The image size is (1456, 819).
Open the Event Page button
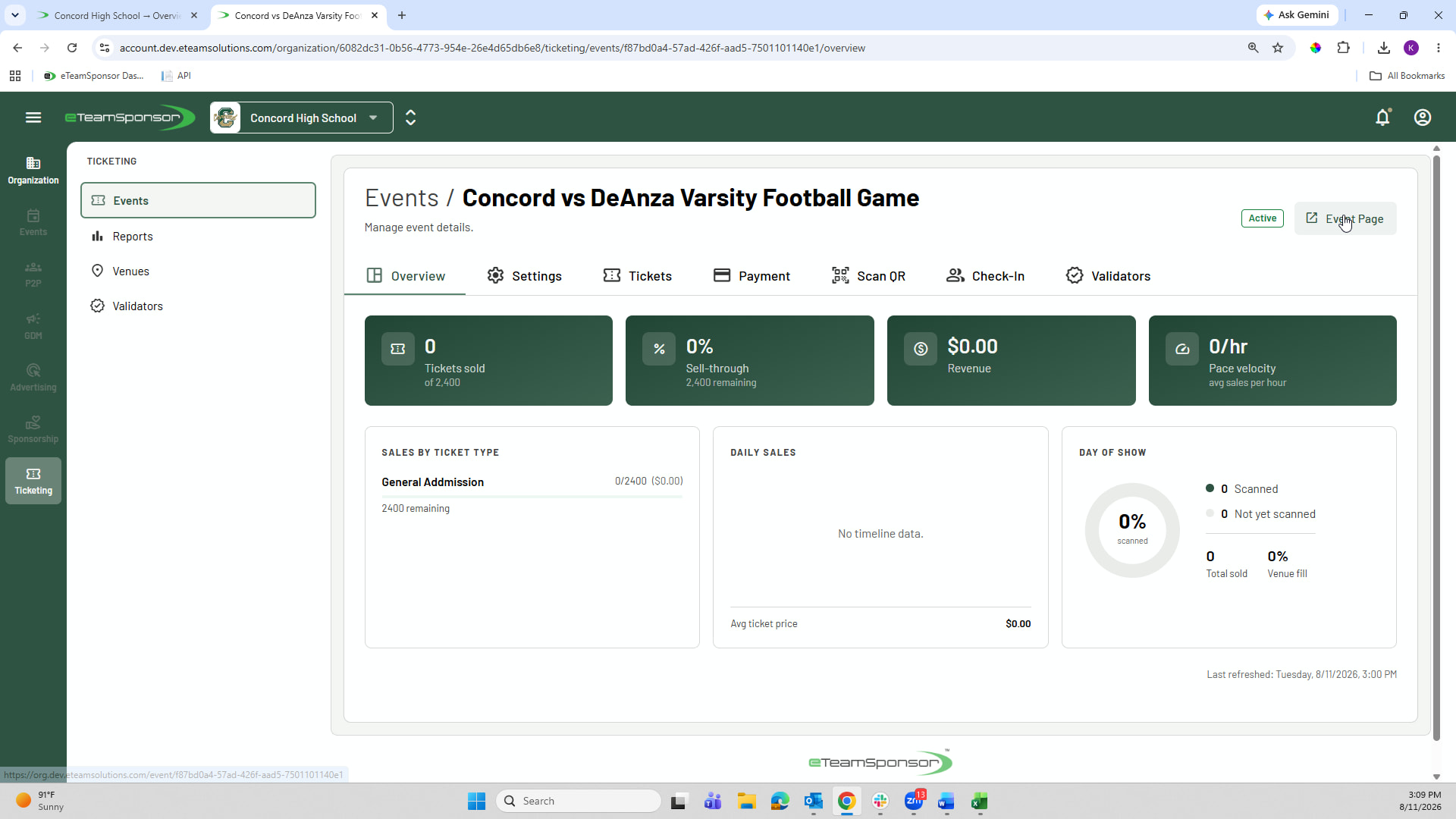1345,218
